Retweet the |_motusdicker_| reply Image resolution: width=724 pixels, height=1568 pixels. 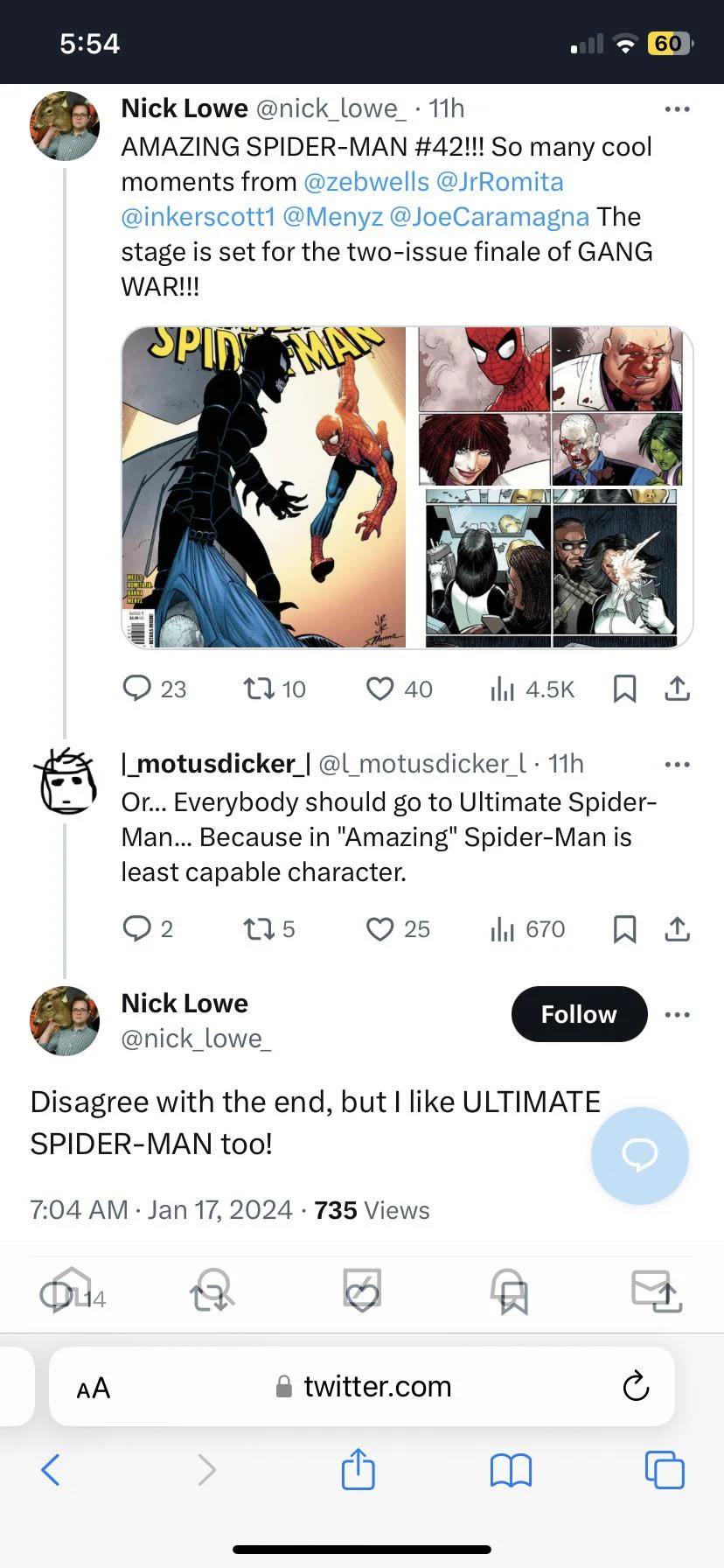(258, 929)
